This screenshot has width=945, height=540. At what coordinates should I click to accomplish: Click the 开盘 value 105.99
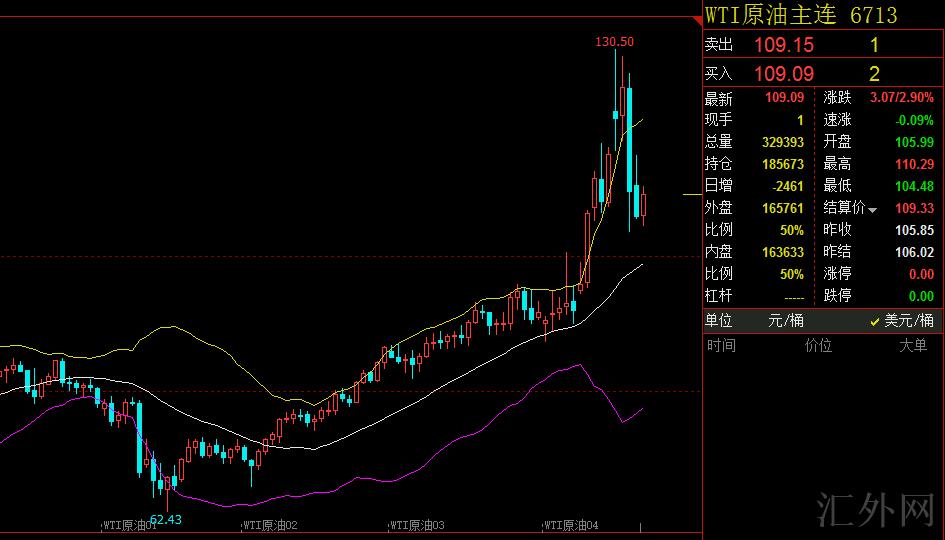point(914,142)
